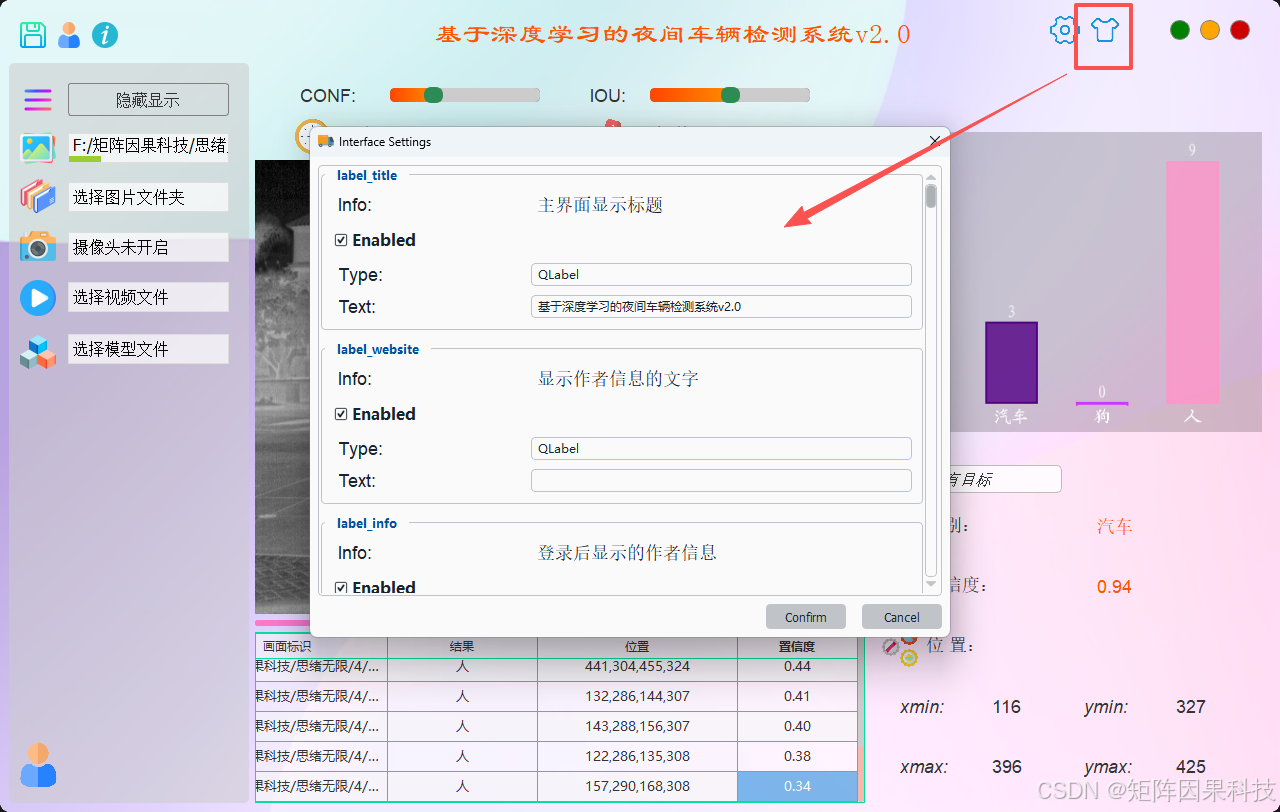1280x812 pixels.
Task: Click the ymin value 327
Action: tap(1190, 707)
